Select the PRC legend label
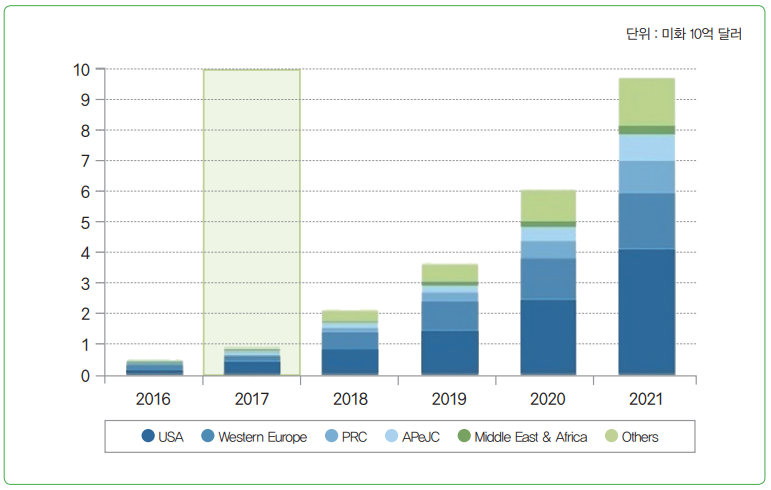771x490 pixels. [x=355, y=437]
